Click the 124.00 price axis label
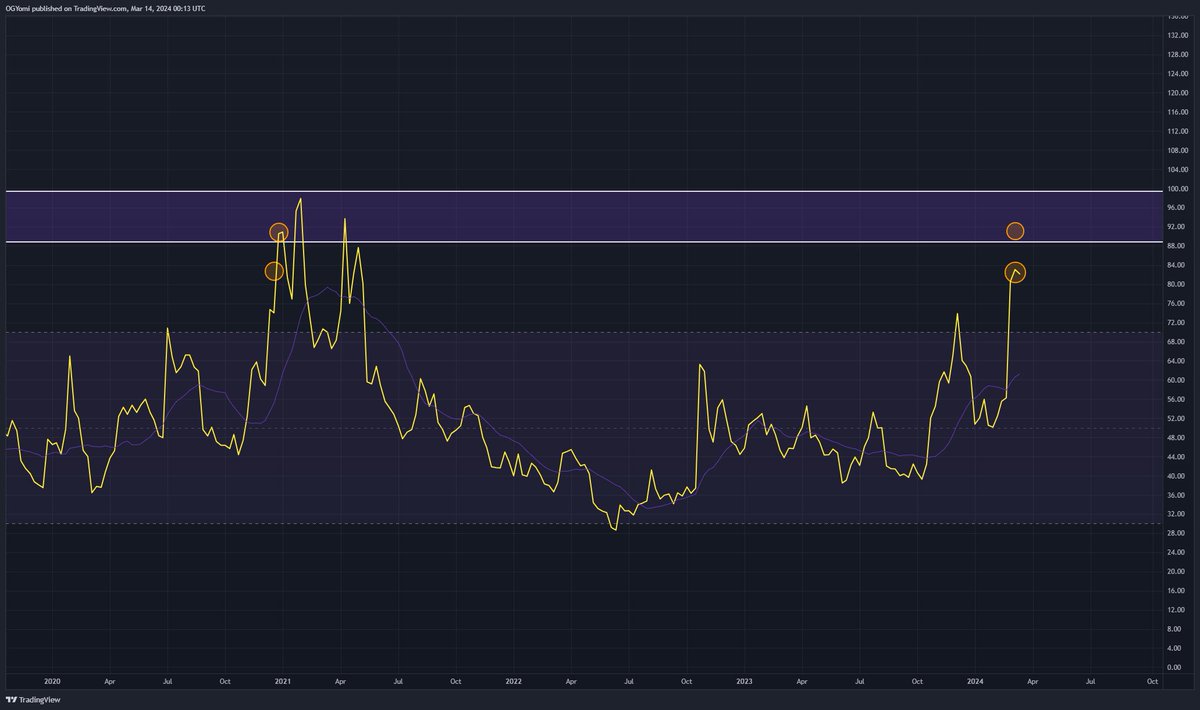The height and width of the screenshot is (710, 1200). point(1176,73)
